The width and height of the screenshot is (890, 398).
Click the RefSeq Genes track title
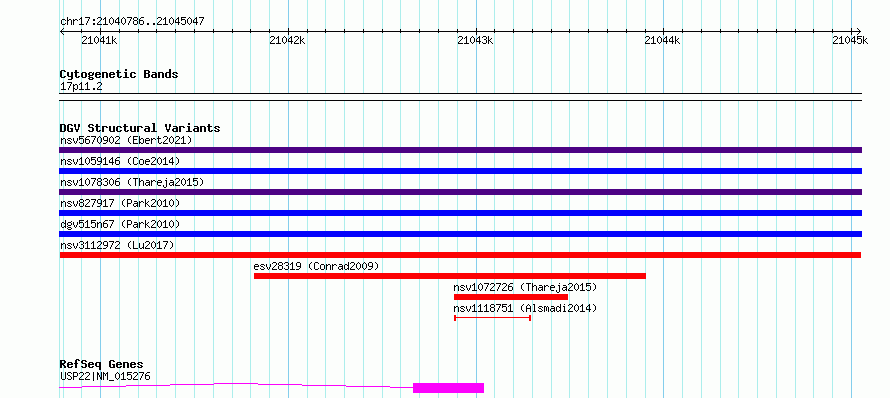pyautogui.click(x=102, y=365)
